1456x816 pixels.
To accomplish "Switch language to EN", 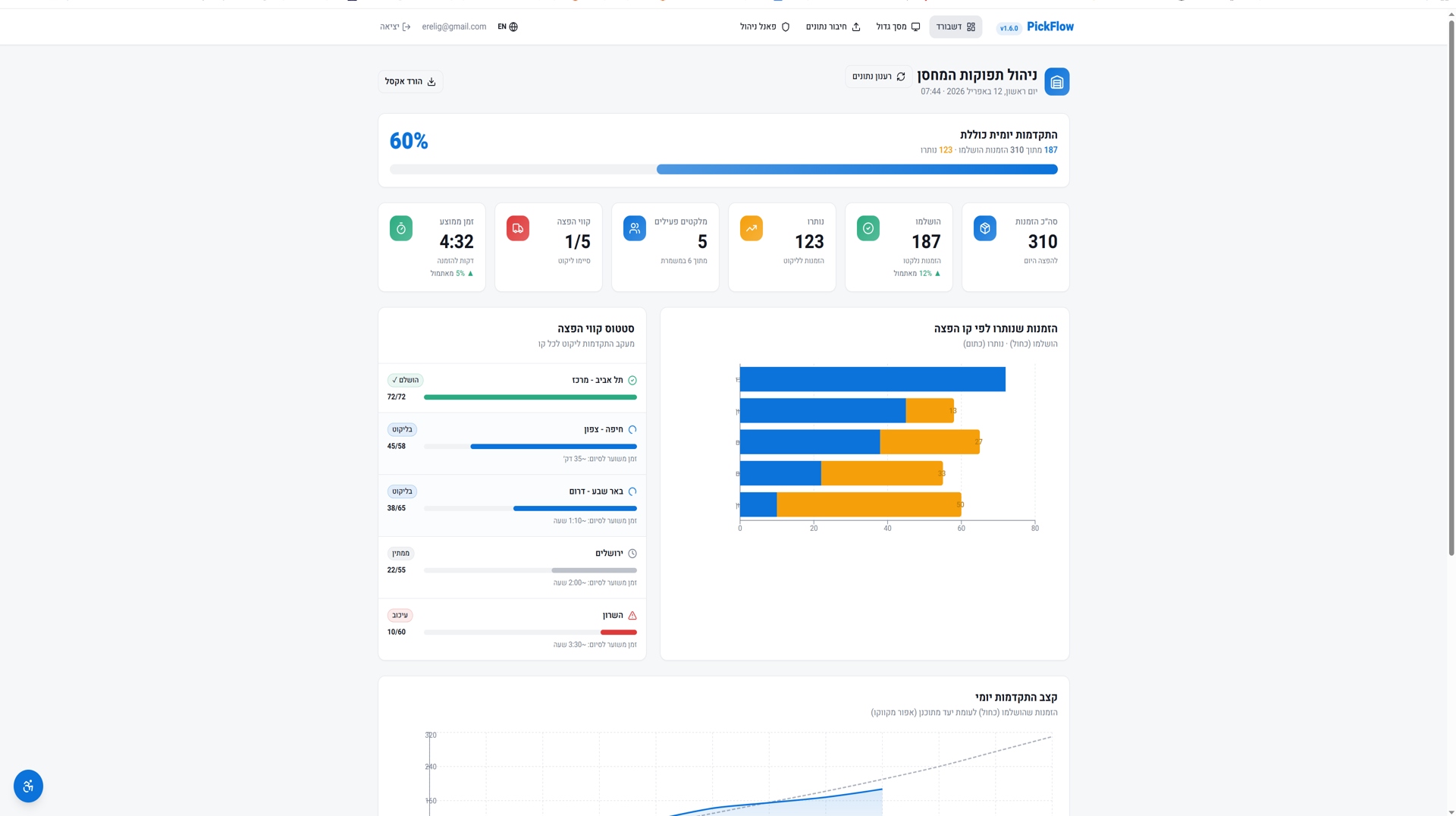I will tap(507, 27).
